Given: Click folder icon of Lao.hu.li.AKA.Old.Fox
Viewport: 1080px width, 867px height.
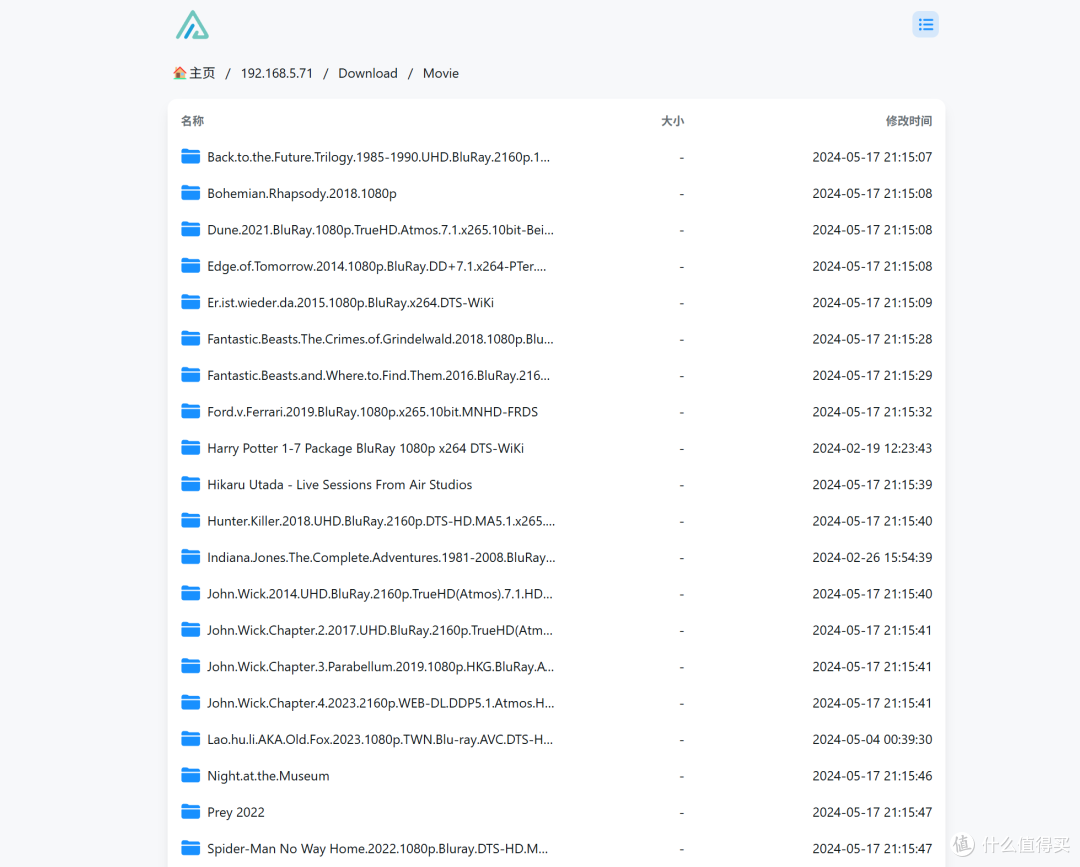Looking at the screenshot, I should (190, 740).
